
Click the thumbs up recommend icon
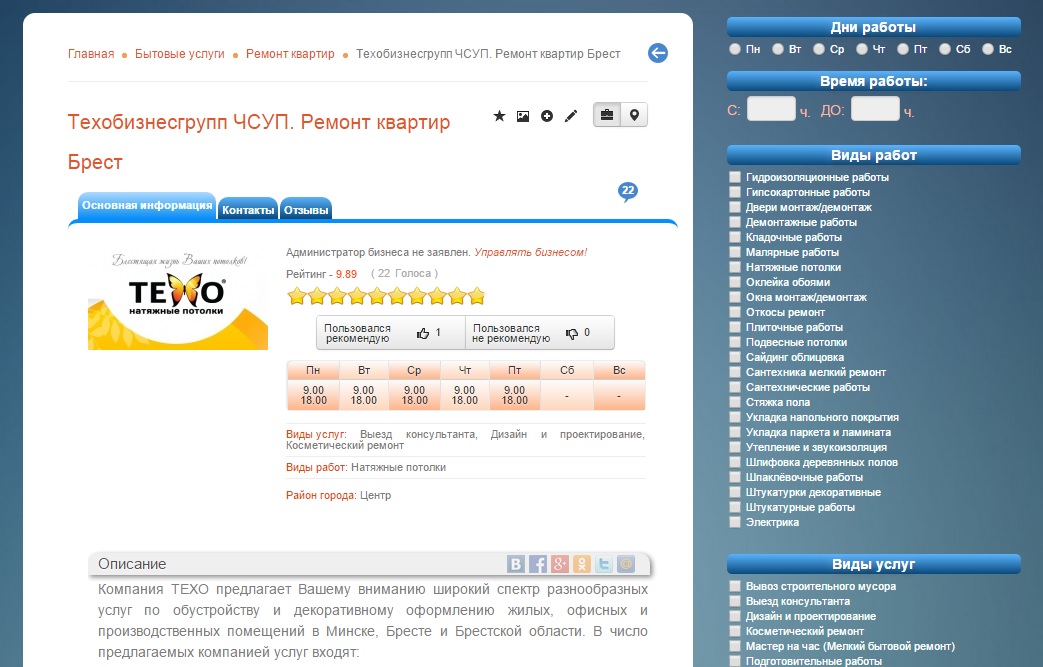[x=423, y=333]
